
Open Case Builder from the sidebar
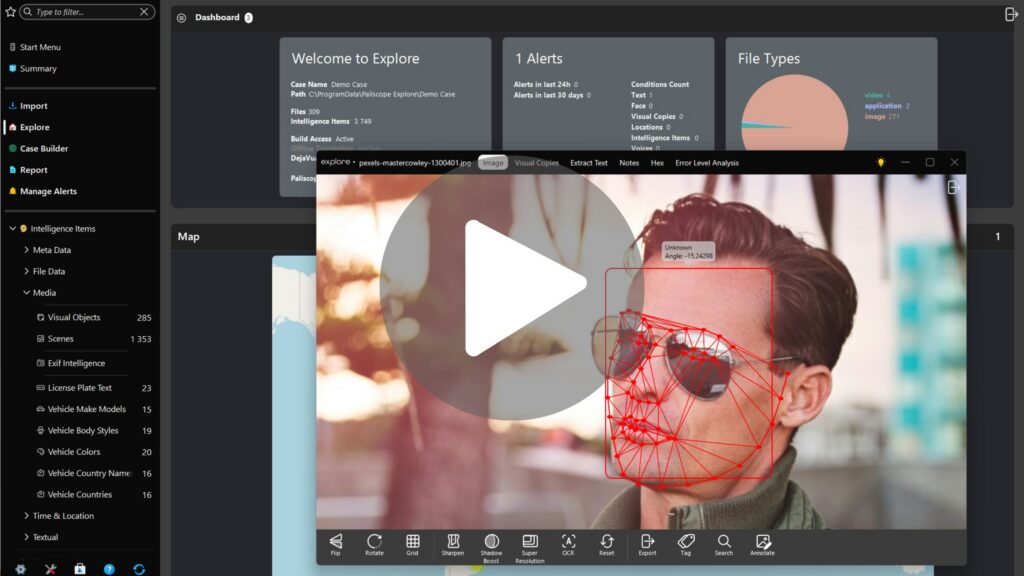(44, 149)
